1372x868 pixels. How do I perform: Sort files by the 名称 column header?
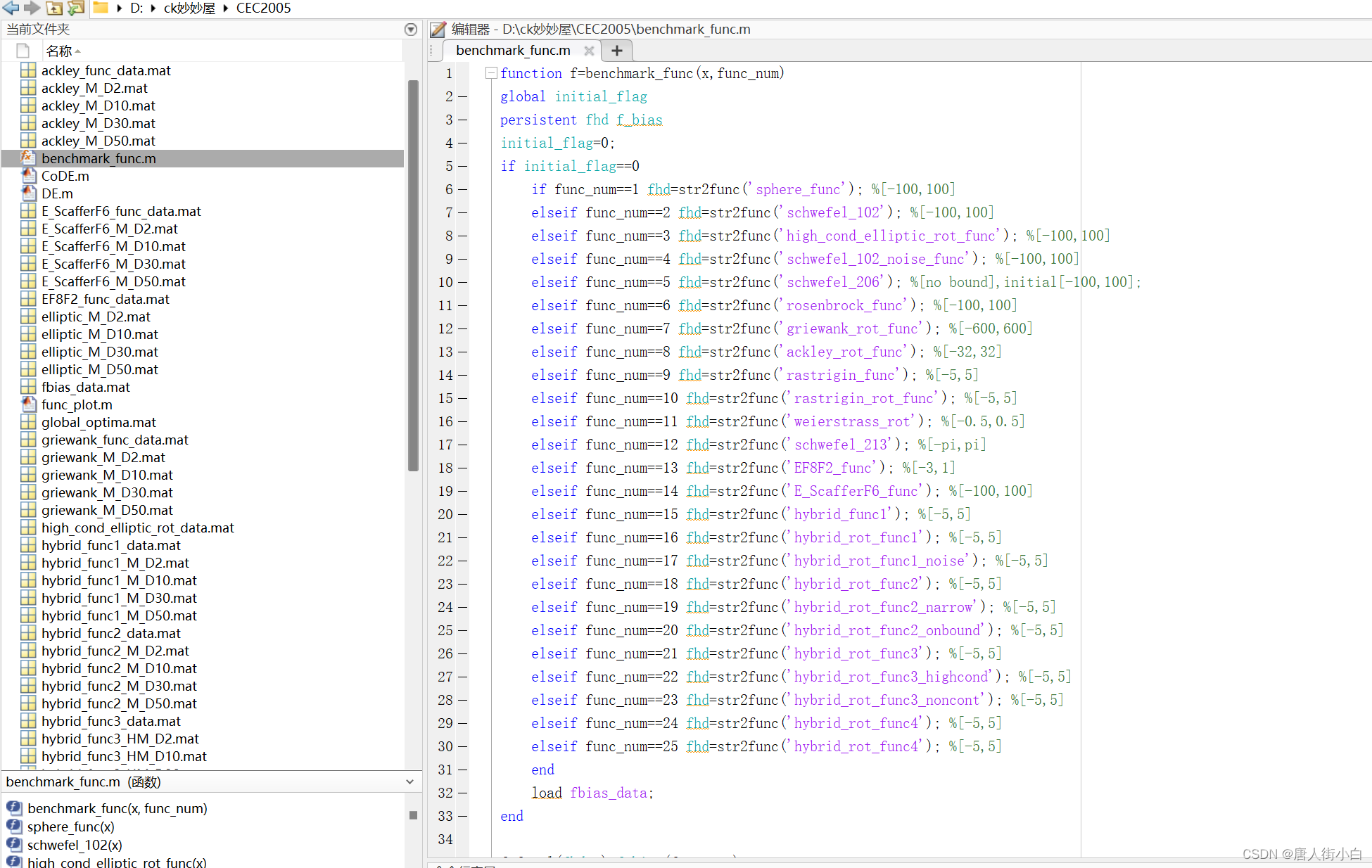pyautogui.click(x=59, y=51)
